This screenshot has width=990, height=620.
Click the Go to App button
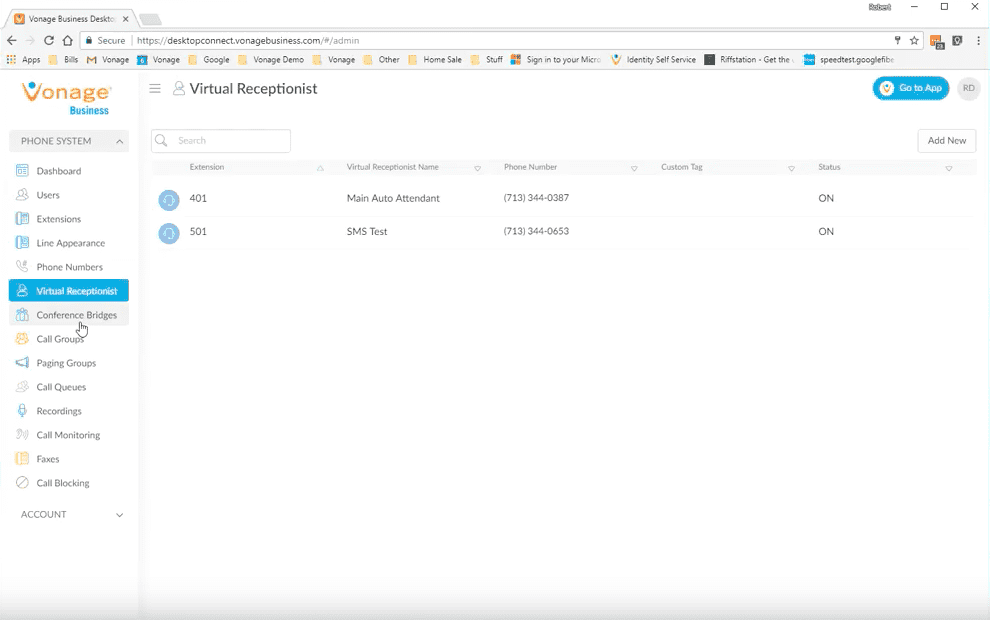point(910,88)
